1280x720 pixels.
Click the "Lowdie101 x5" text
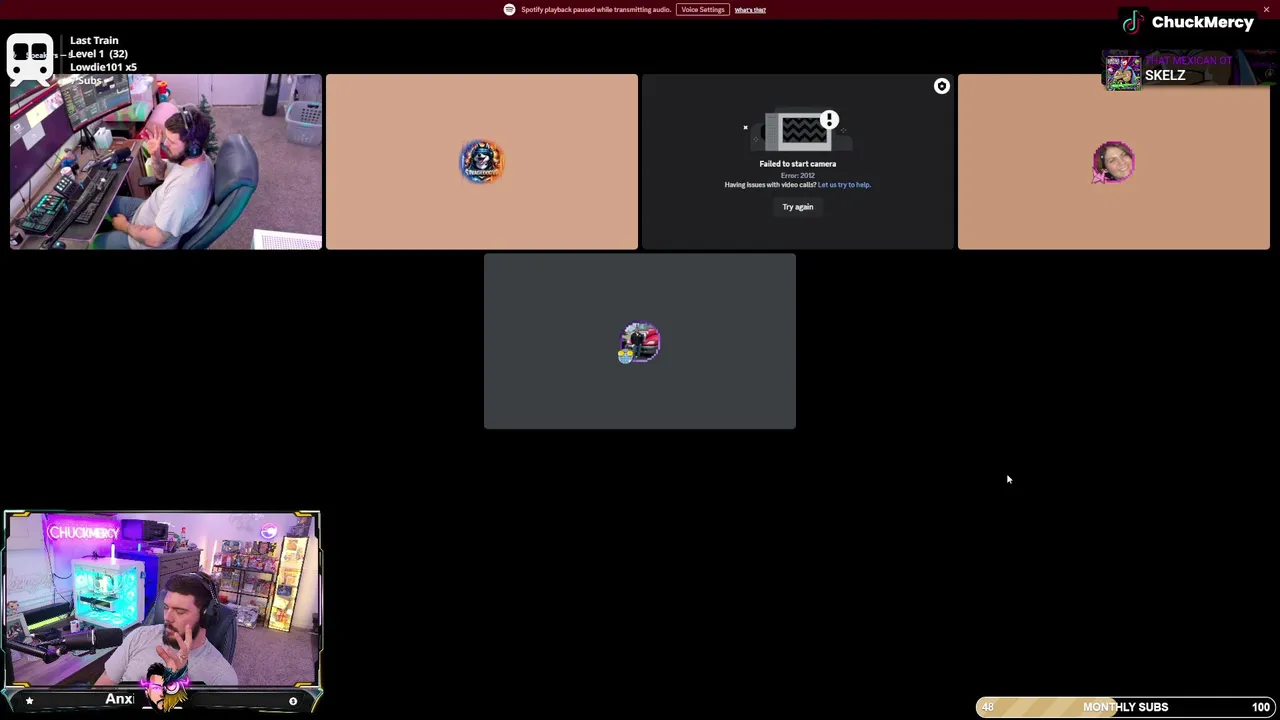click(x=103, y=67)
